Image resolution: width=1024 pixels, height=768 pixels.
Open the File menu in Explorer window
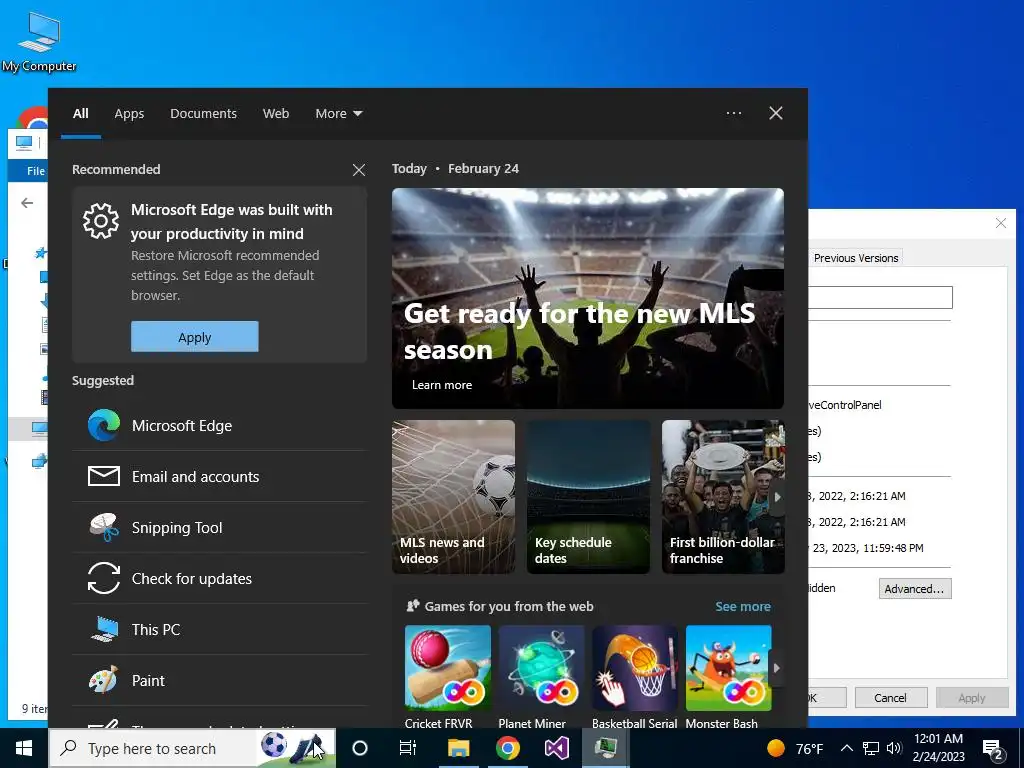pyautogui.click(x=35, y=171)
